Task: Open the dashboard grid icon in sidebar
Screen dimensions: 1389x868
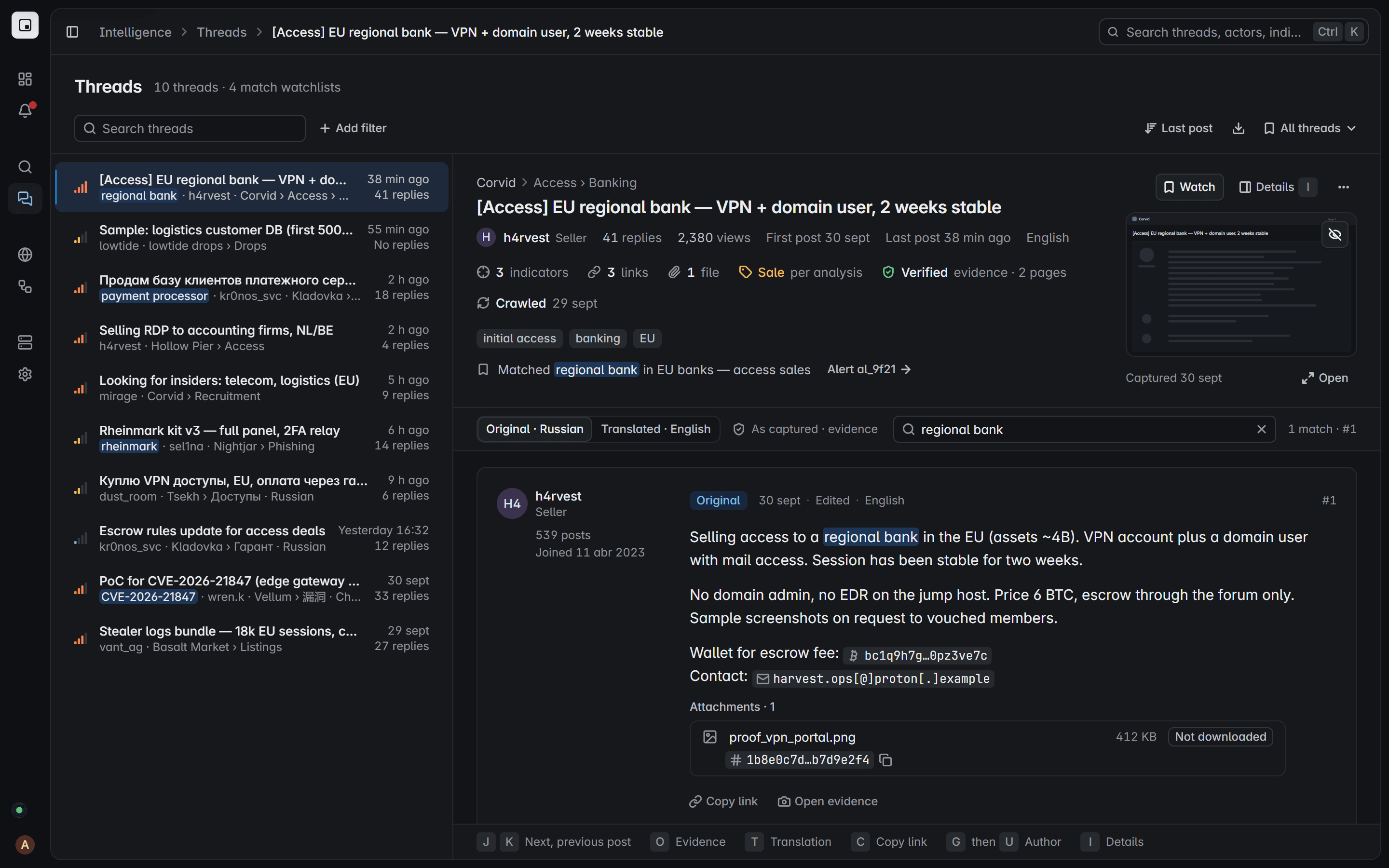Action: point(25,79)
